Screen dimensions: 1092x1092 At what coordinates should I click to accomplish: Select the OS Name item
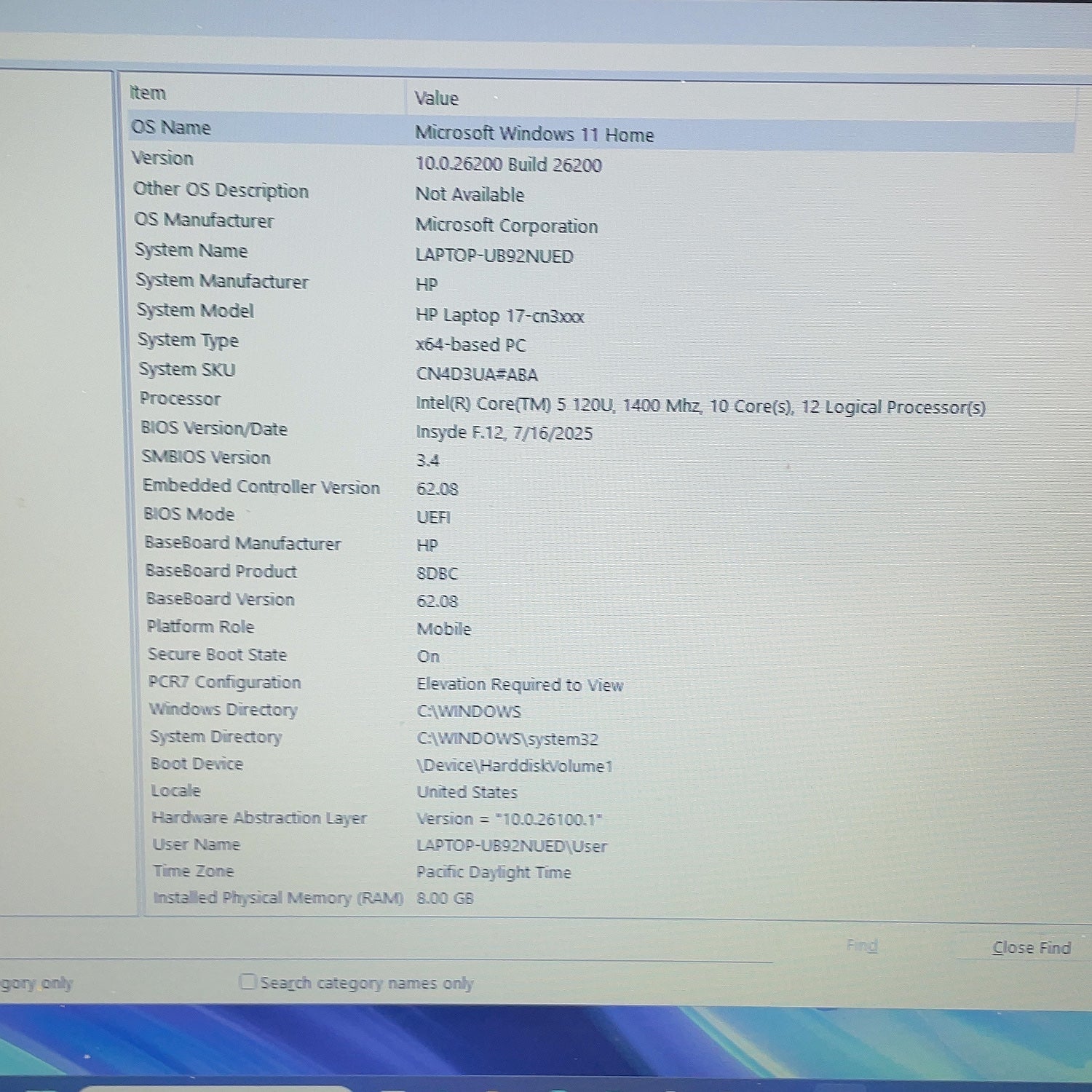[x=171, y=127]
